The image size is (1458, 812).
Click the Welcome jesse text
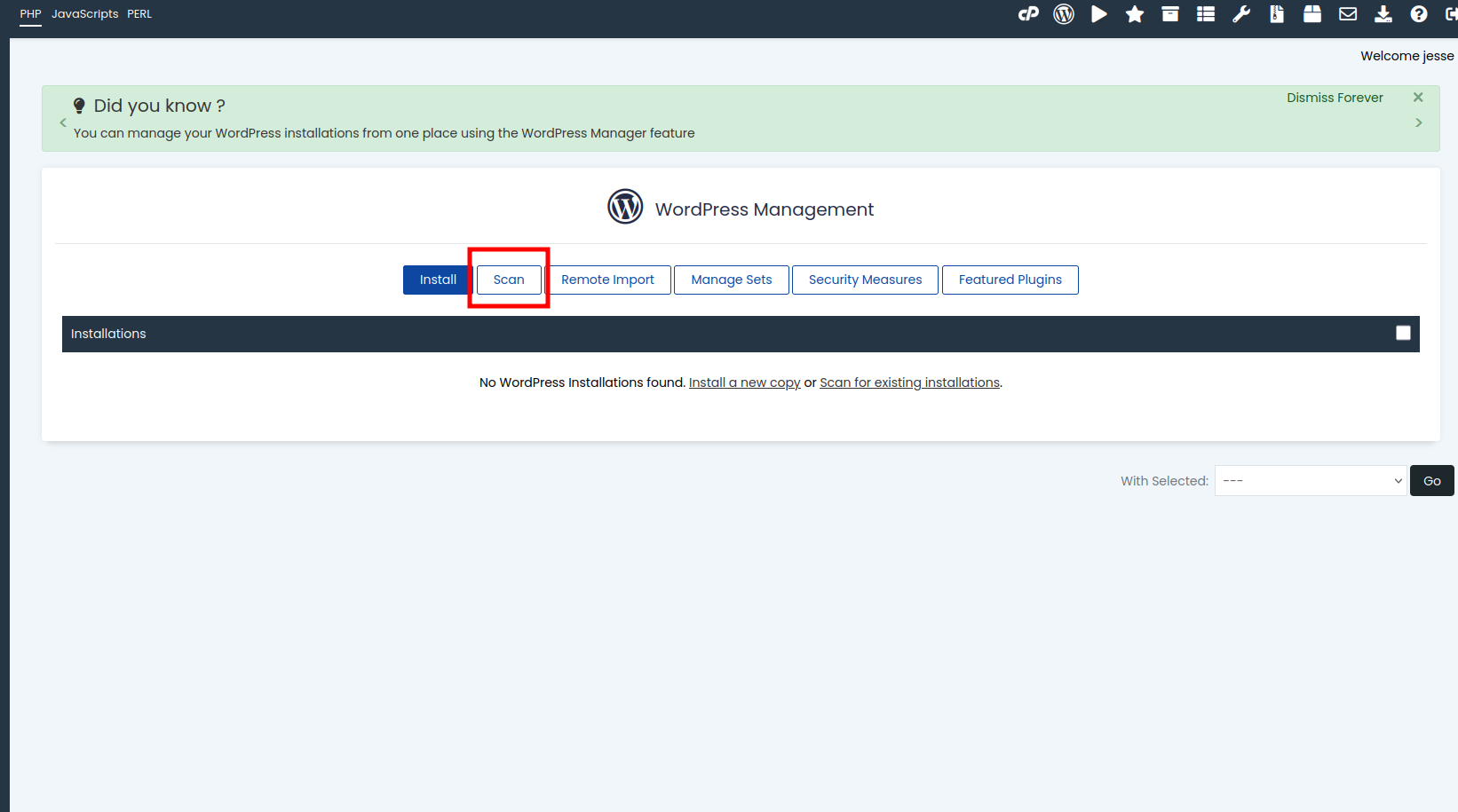[1407, 56]
